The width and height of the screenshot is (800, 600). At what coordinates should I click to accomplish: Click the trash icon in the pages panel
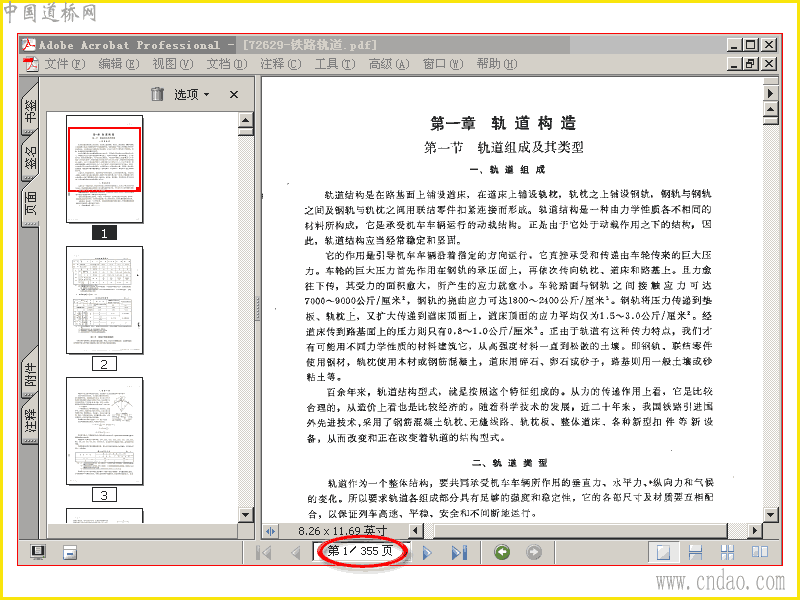coord(158,94)
